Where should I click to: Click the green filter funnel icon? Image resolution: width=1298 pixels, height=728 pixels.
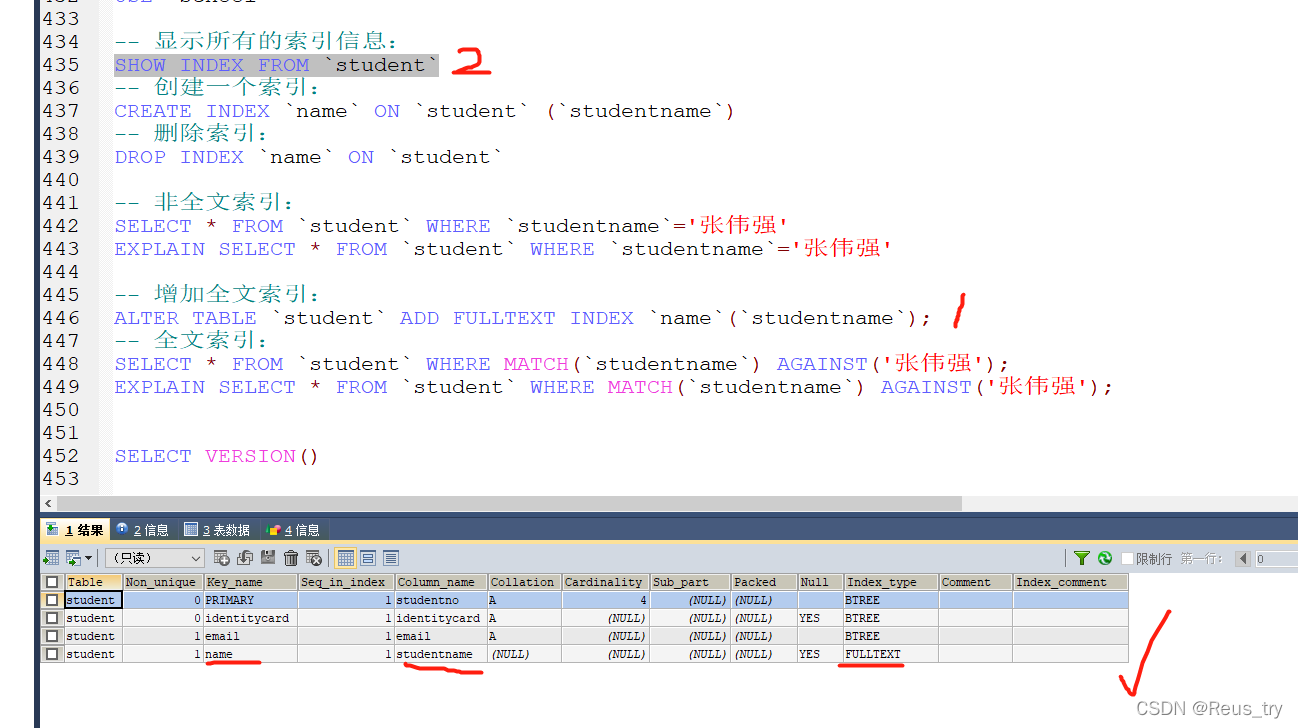coord(1082,558)
